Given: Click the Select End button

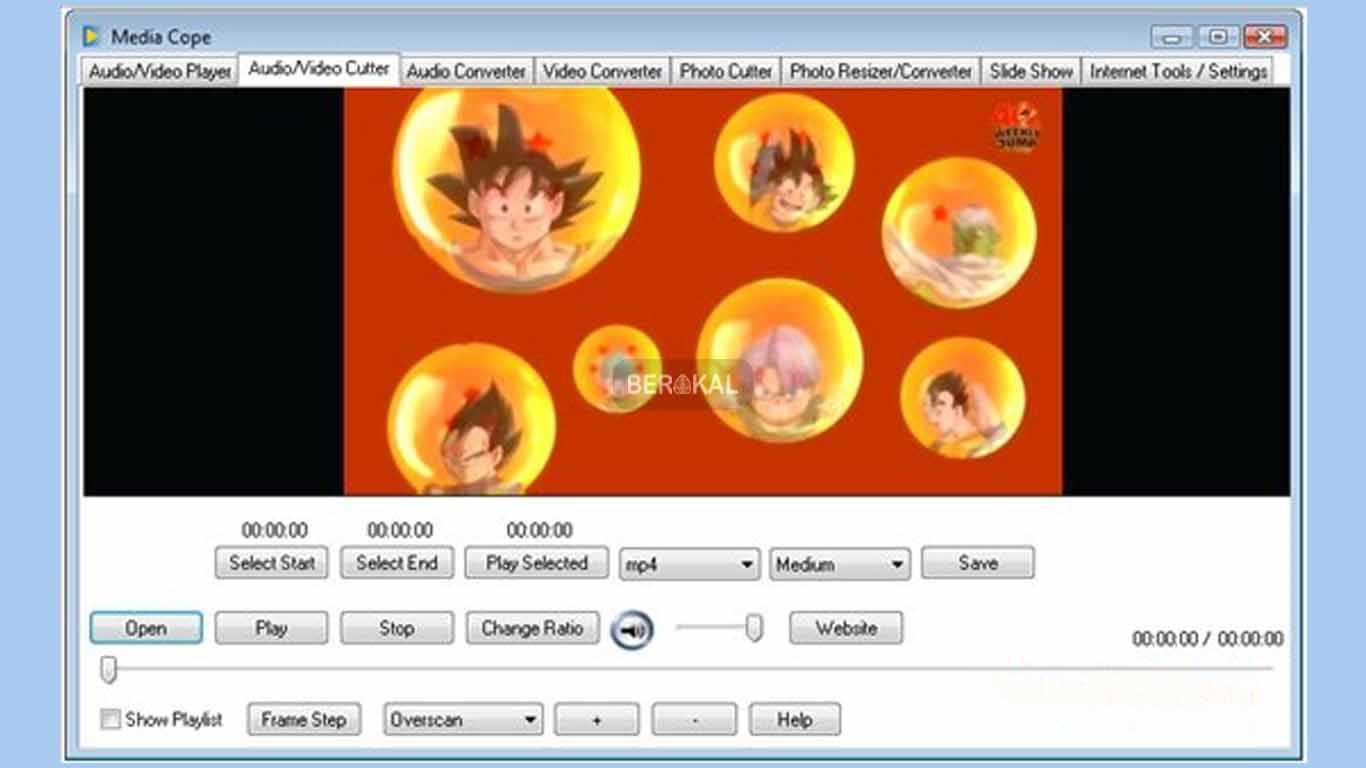Looking at the screenshot, I should coord(397,563).
